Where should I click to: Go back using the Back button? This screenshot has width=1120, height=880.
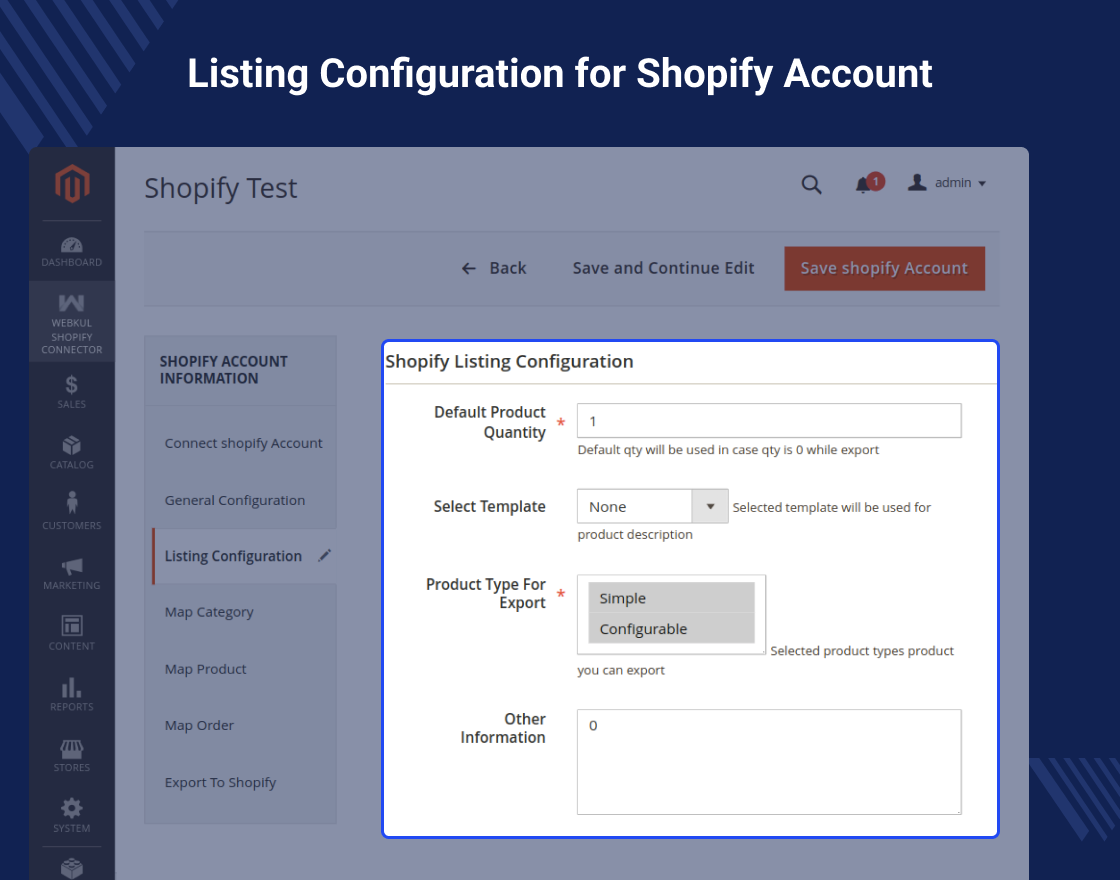494,268
